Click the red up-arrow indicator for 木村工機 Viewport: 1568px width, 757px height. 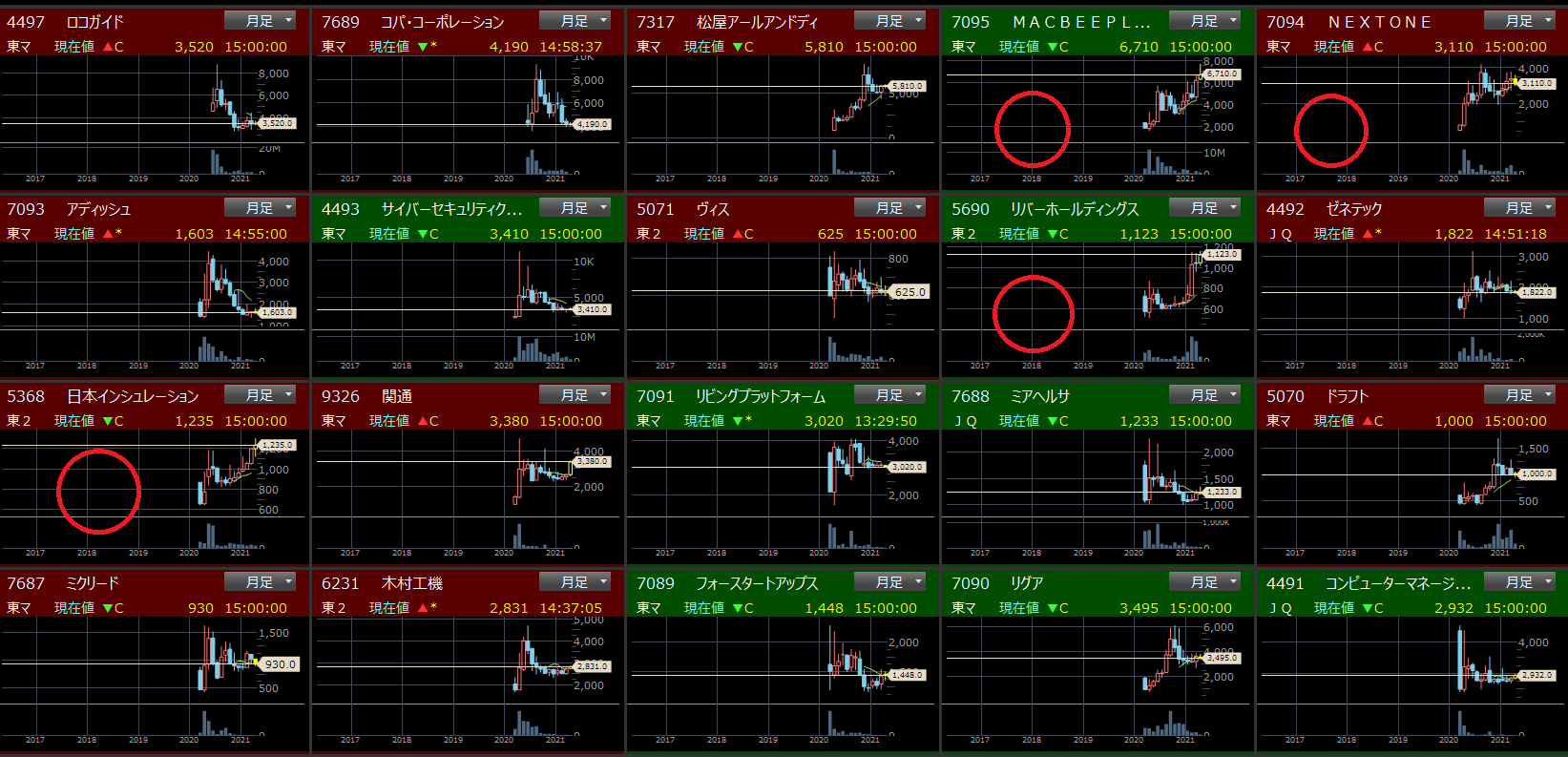pos(423,608)
